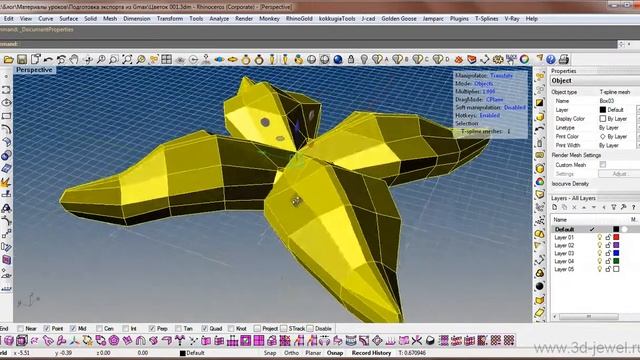Open the Mesh menu
This screenshot has width=640, height=360.
tap(110, 19)
